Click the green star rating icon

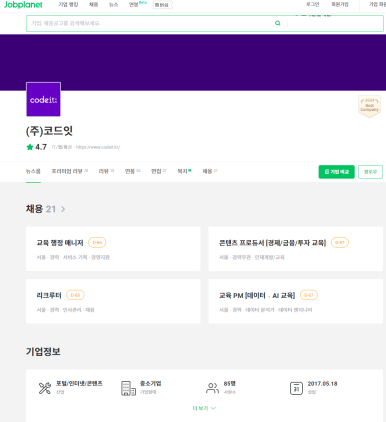point(30,147)
